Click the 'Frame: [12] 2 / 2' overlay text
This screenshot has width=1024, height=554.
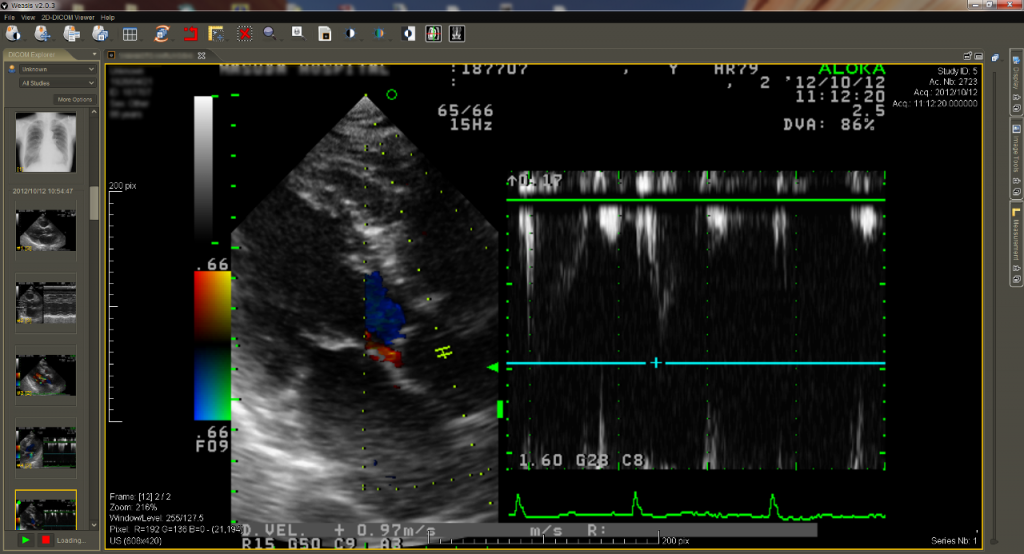(x=140, y=497)
